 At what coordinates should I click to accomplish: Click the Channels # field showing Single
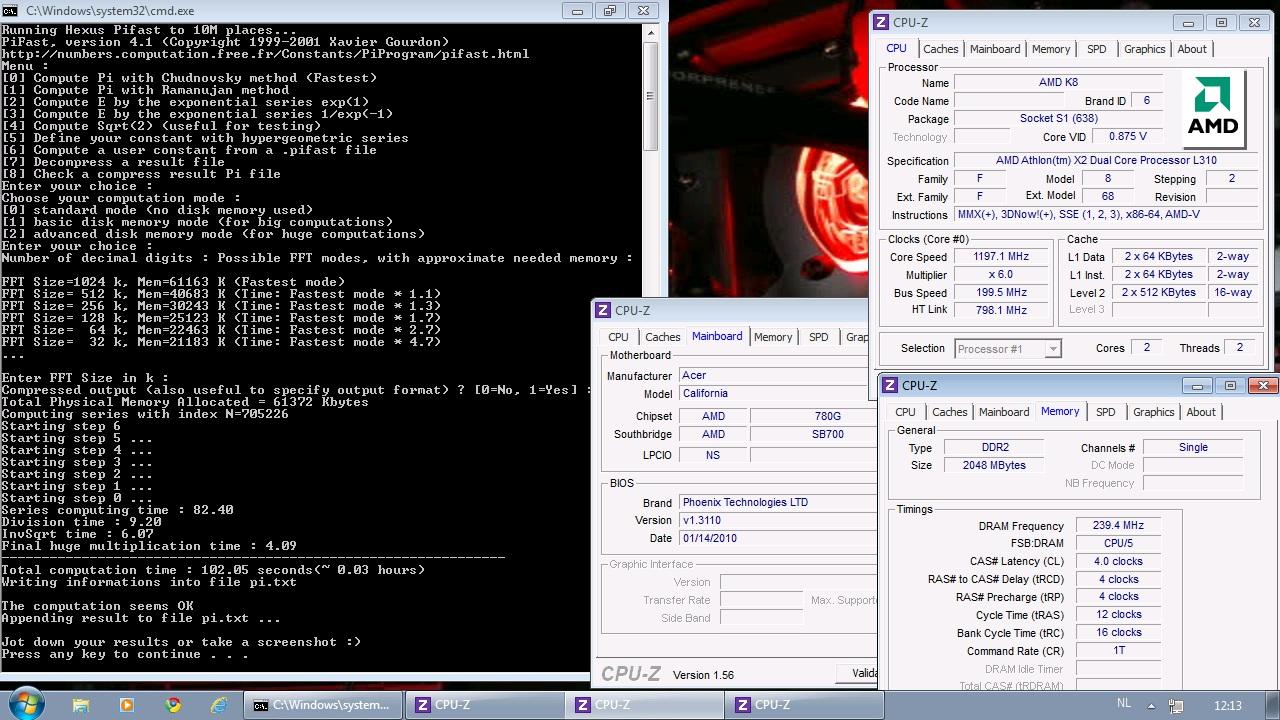(1193, 447)
